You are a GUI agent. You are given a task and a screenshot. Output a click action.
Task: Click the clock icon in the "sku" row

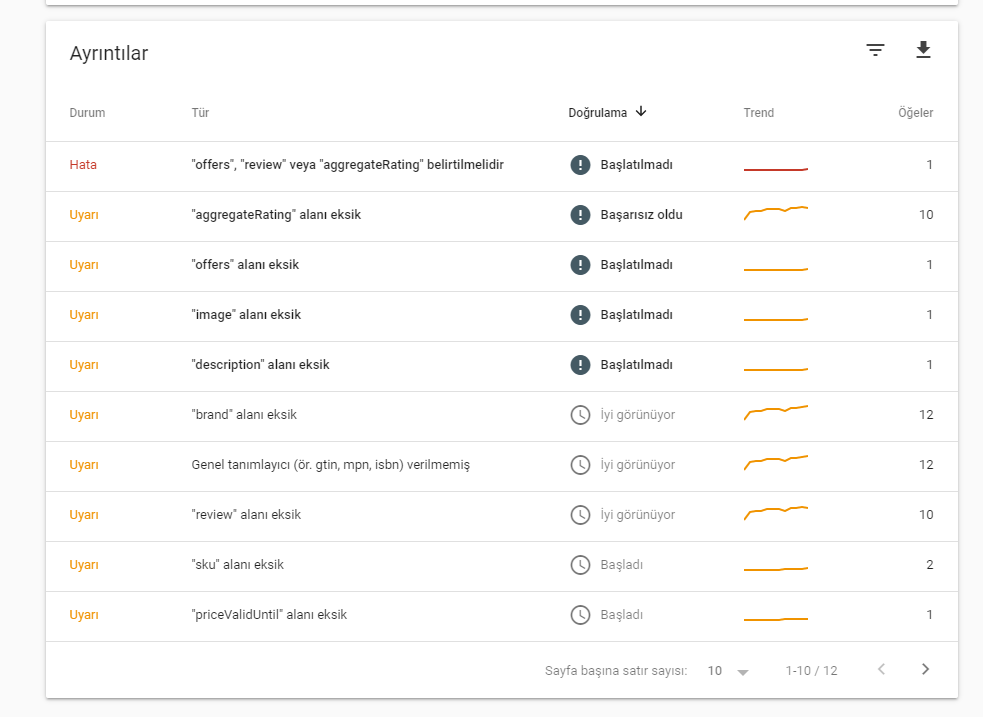coord(580,565)
